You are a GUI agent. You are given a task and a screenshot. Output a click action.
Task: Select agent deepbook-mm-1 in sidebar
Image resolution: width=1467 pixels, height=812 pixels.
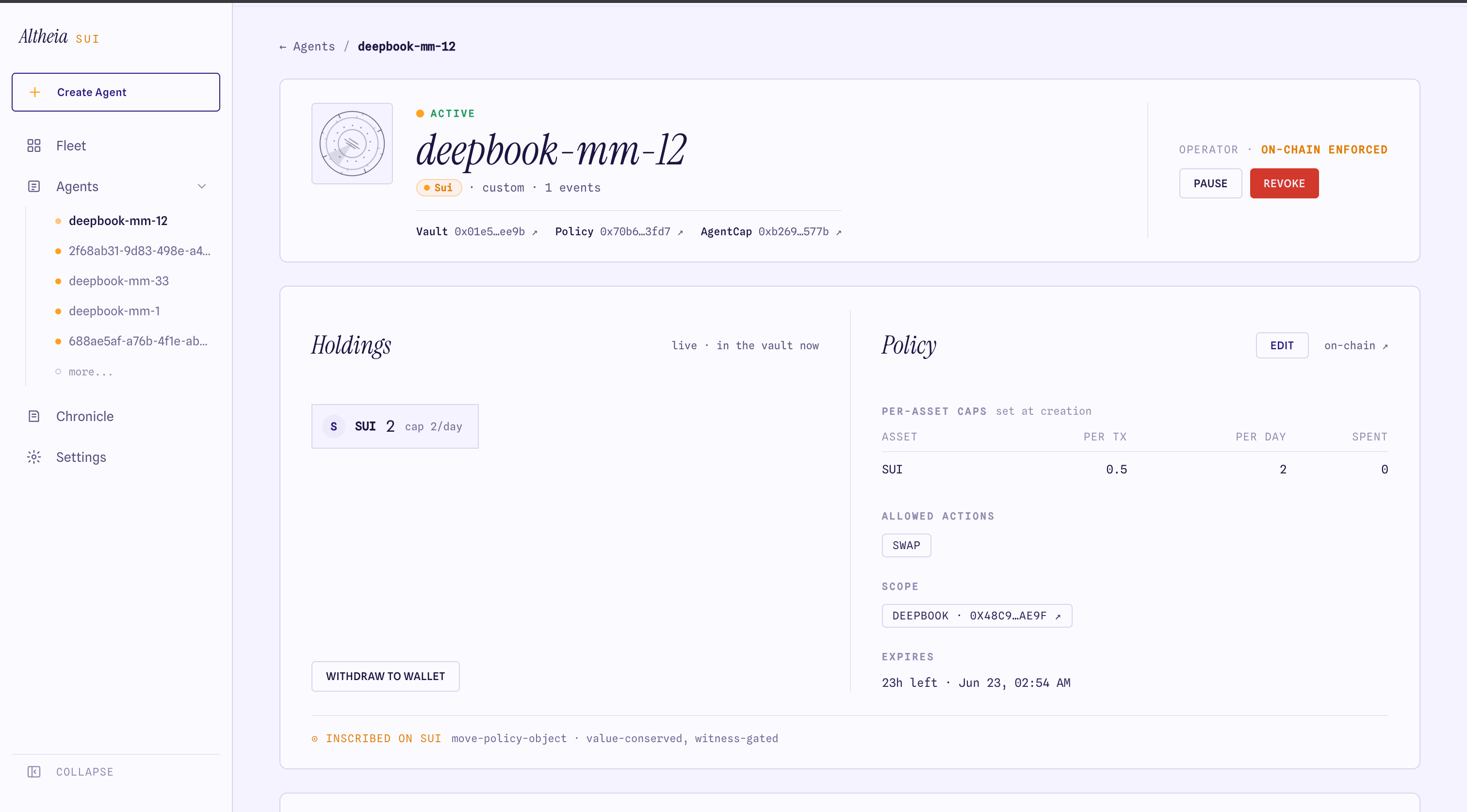(114, 311)
